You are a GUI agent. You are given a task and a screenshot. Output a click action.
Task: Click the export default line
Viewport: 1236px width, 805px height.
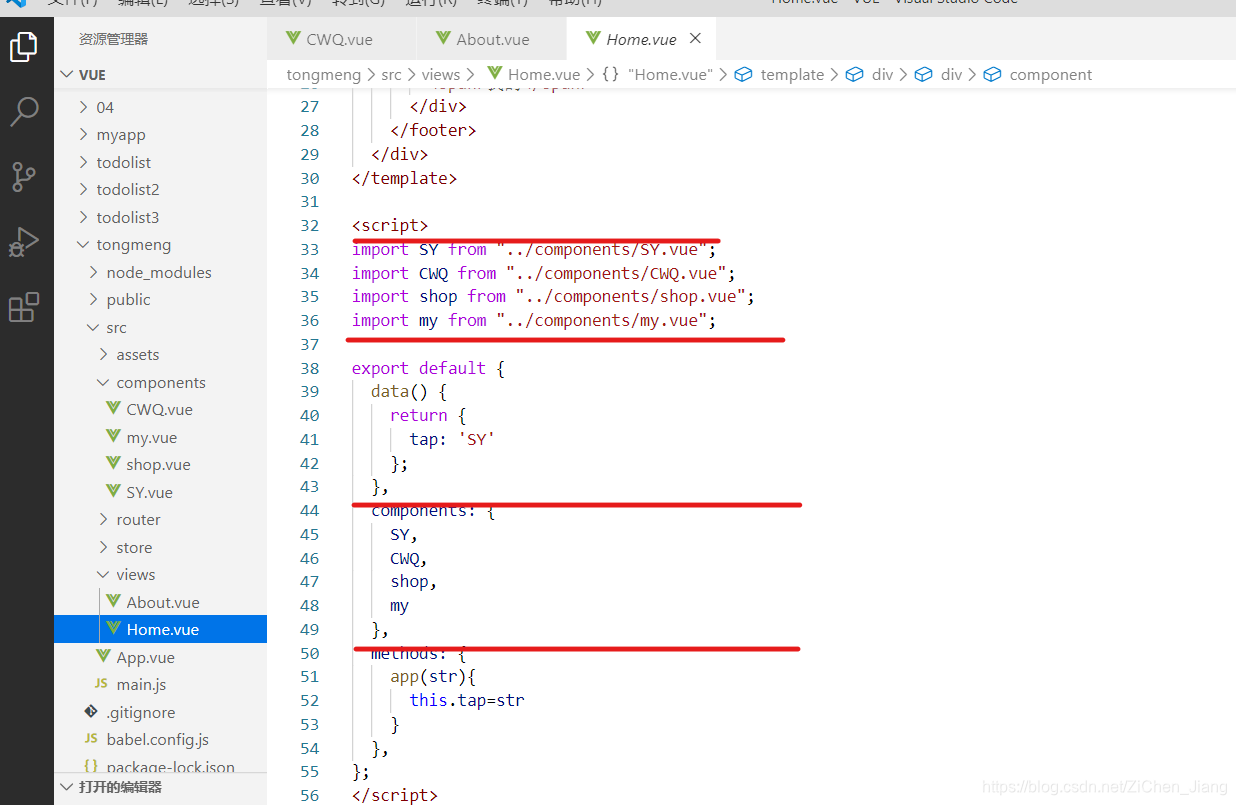click(x=428, y=368)
